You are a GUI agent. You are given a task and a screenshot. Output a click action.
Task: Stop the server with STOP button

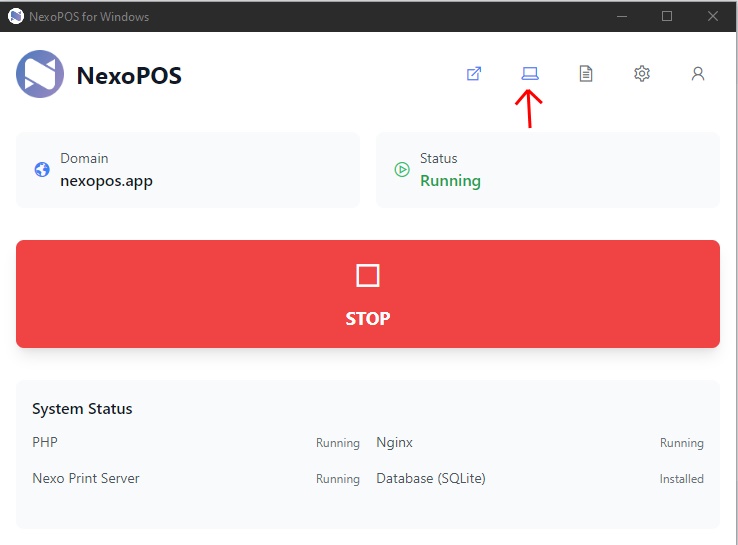point(368,294)
